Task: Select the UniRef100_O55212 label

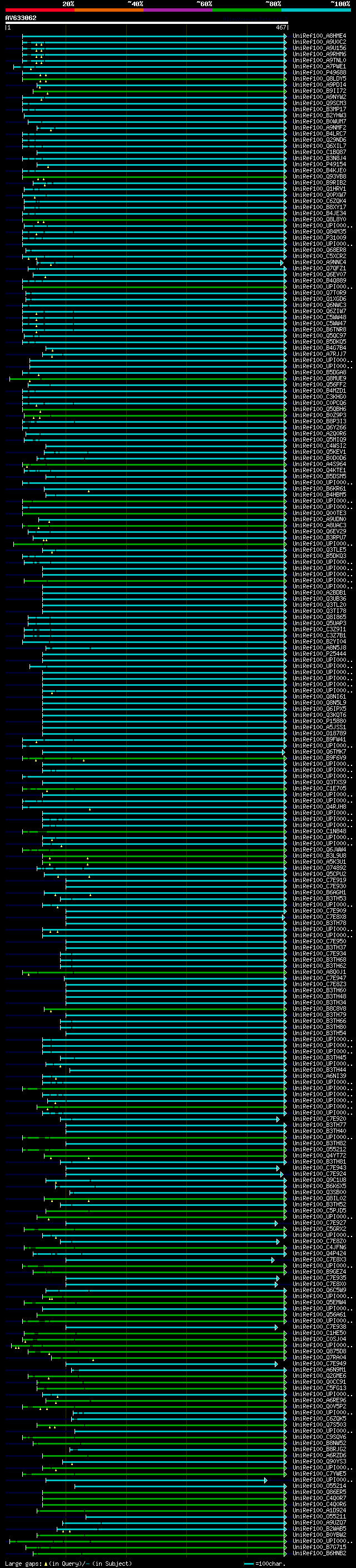Action: (319, 1149)
